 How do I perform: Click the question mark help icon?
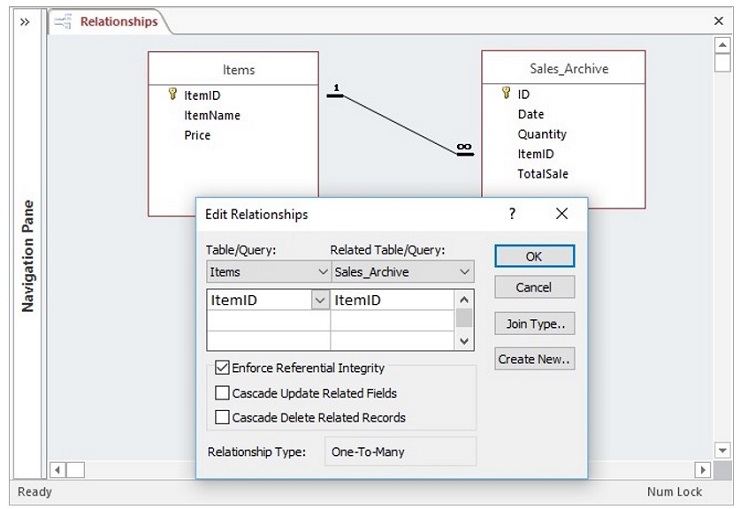coord(512,214)
